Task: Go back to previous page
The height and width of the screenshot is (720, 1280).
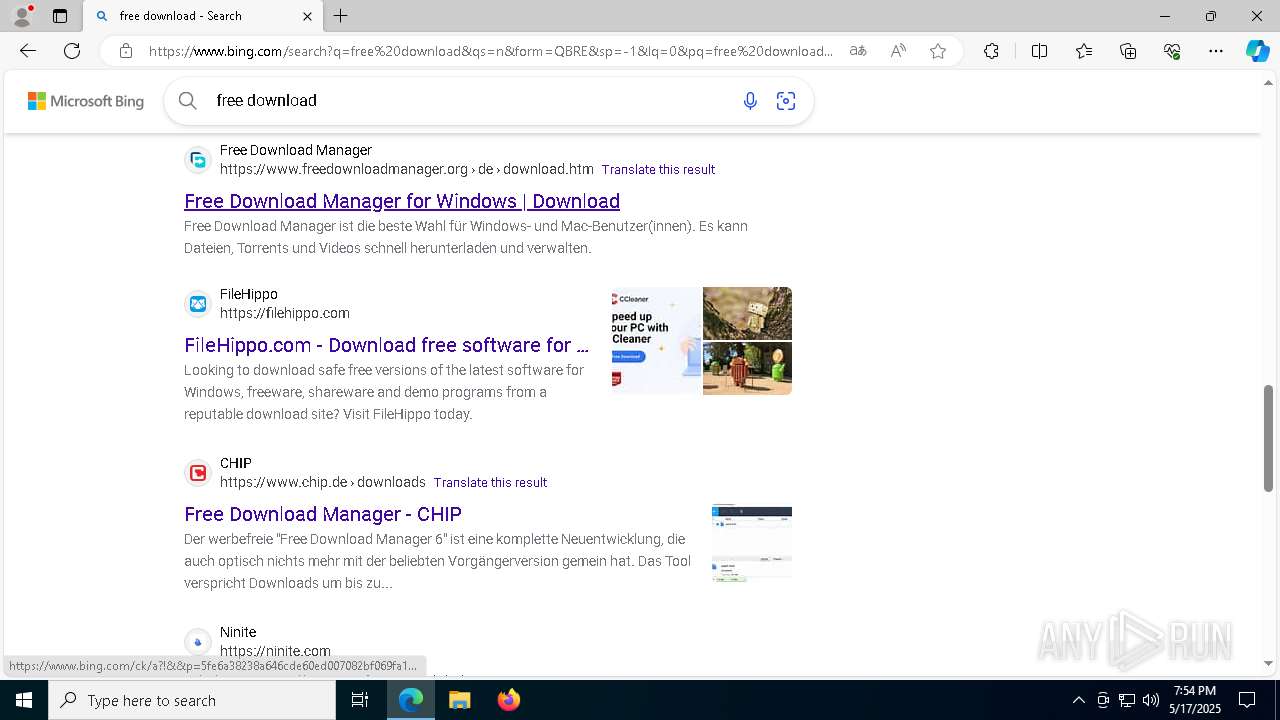Action: point(28,51)
